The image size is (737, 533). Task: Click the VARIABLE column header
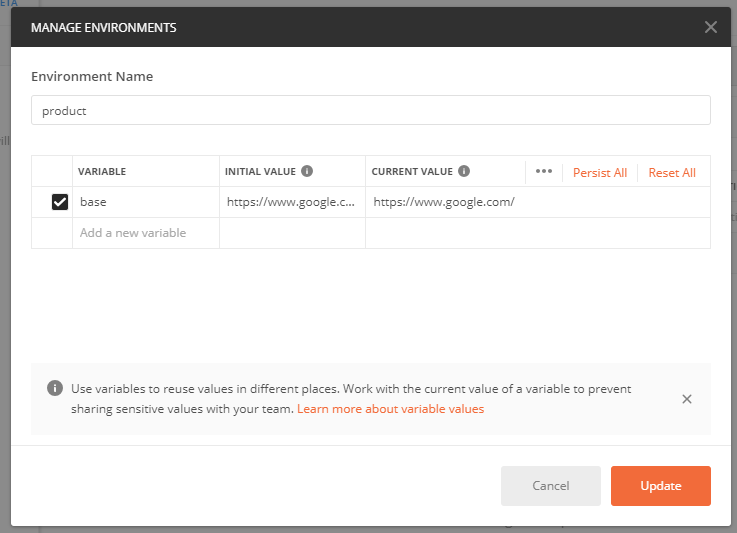click(102, 172)
